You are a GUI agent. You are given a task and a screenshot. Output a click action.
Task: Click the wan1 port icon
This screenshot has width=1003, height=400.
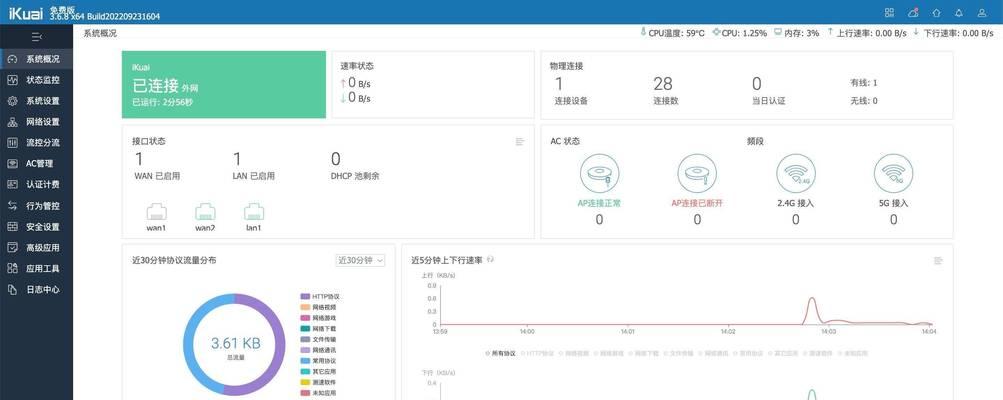coord(156,212)
